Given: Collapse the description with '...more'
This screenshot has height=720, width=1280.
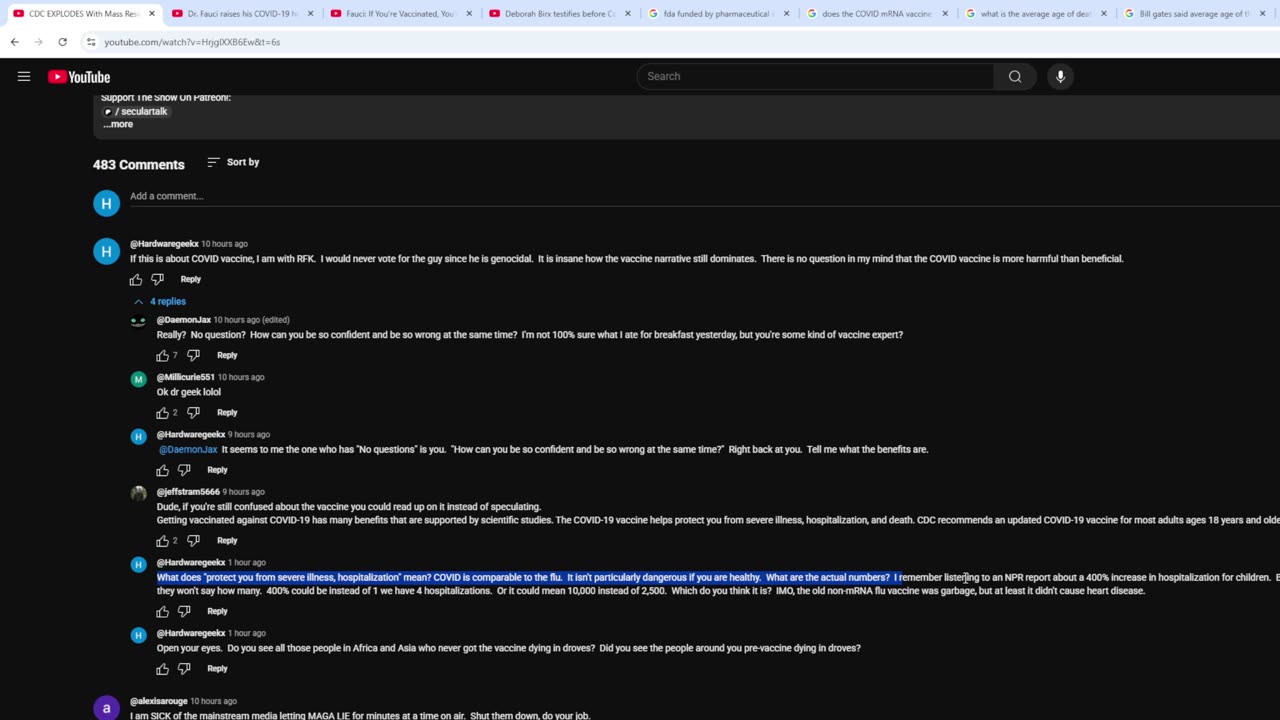Looking at the screenshot, I should pos(118,124).
